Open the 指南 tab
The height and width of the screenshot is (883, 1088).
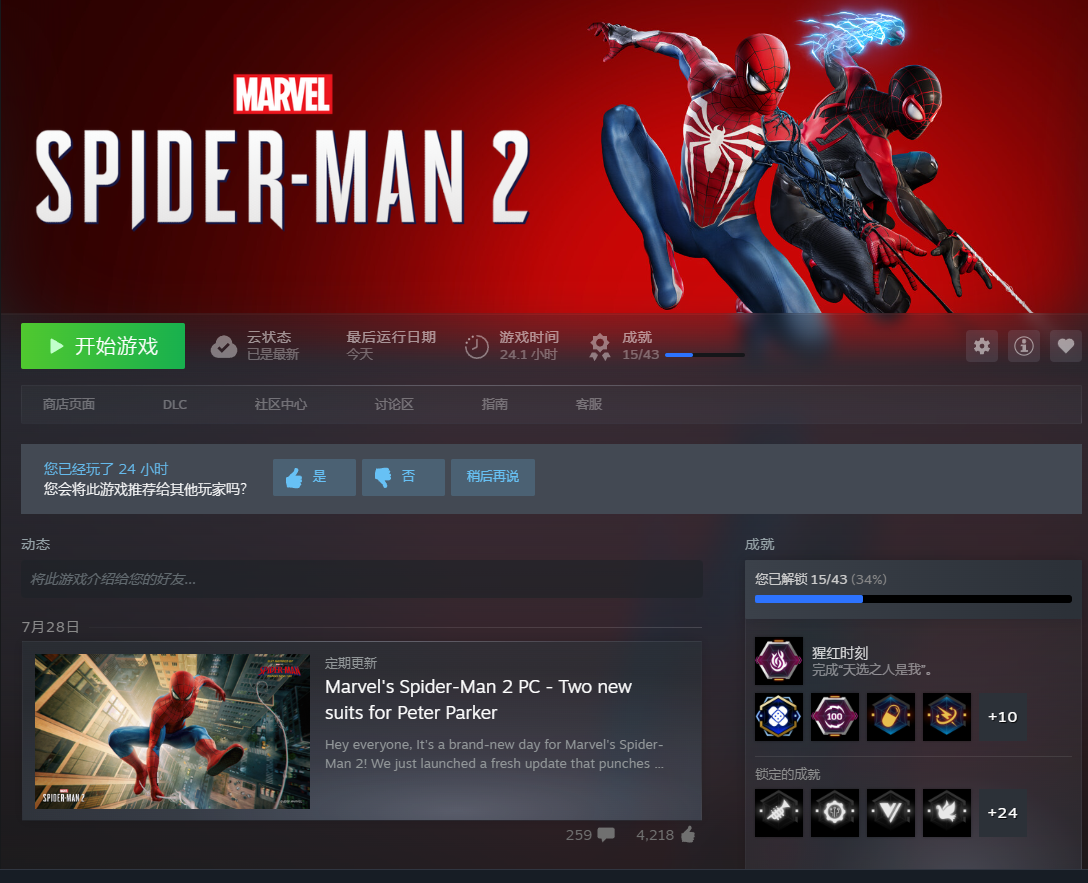pyautogui.click(x=495, y=404)
